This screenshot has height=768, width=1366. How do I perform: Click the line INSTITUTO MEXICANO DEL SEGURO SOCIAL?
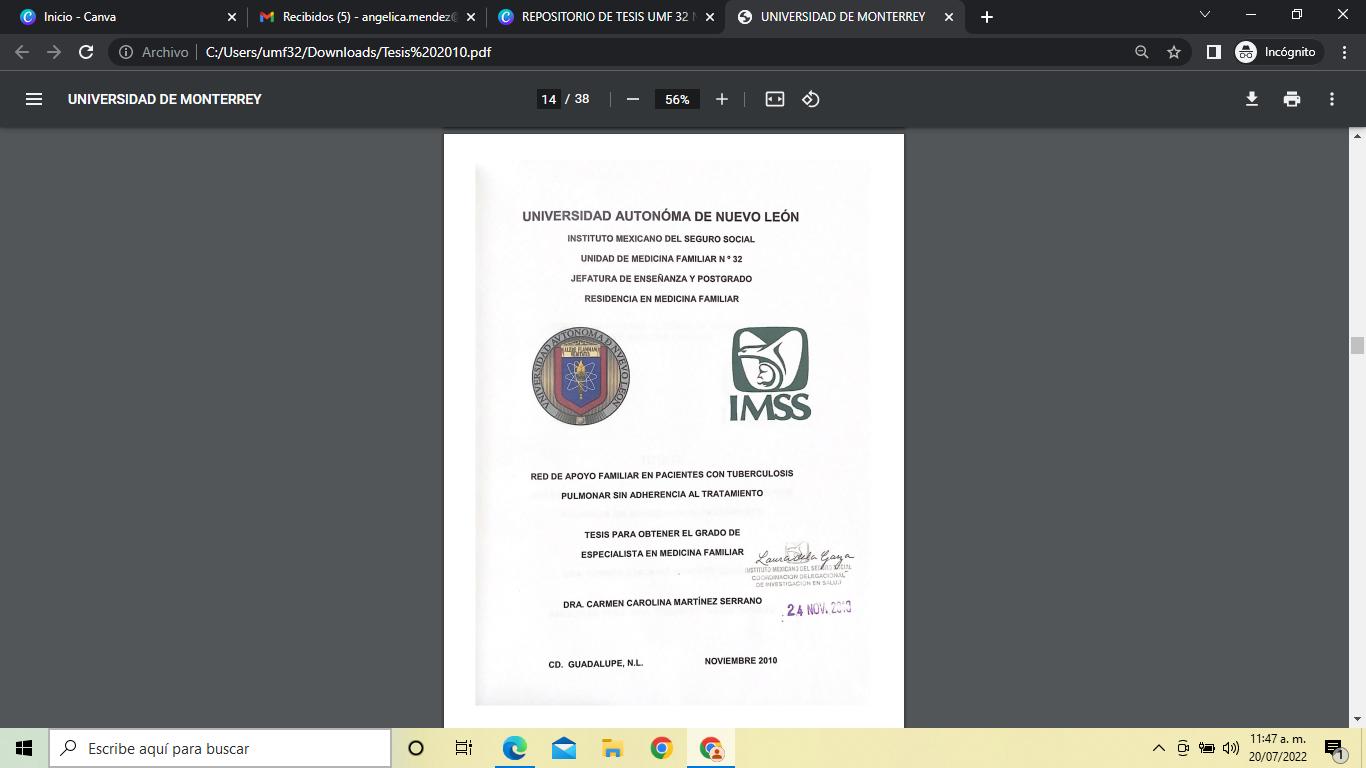pyautogui.click(x=661, y=239)
